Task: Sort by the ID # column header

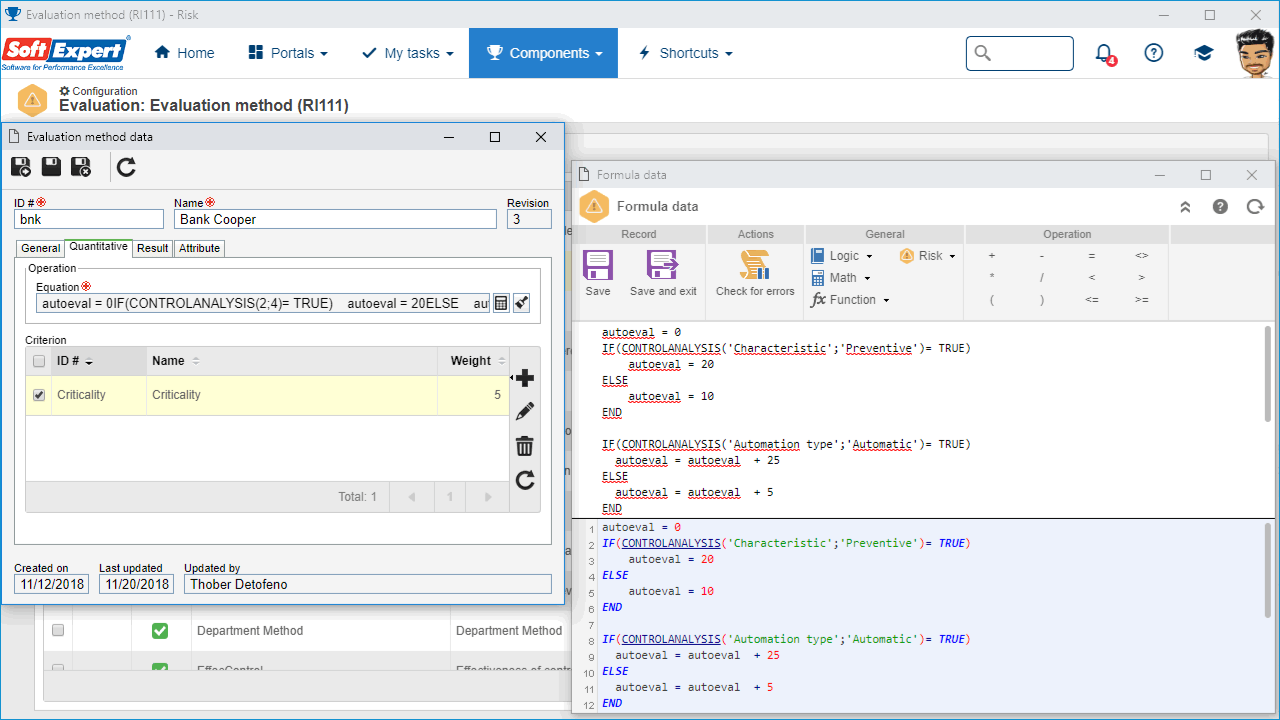Action: point(97,361)
